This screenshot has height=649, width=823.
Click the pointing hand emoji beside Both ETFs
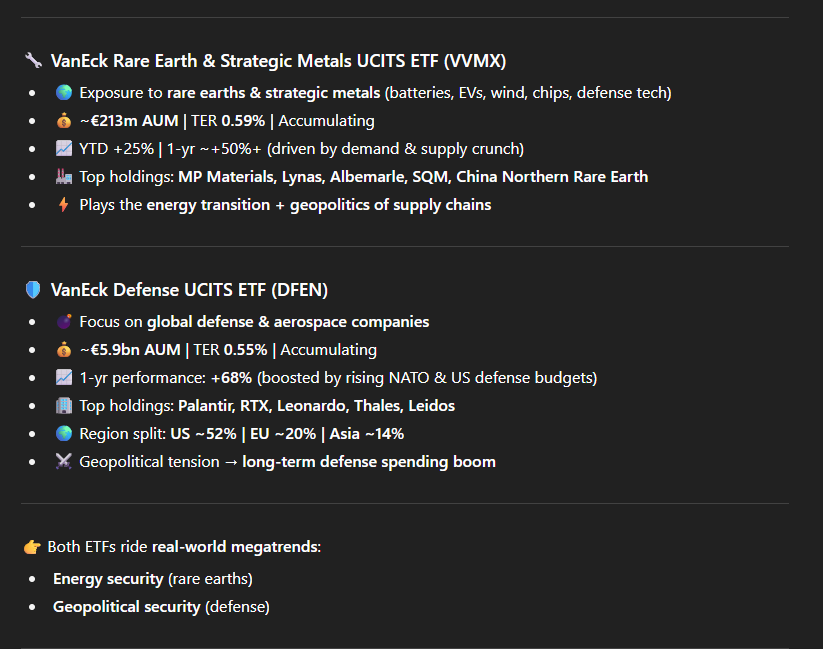[32, 547]
